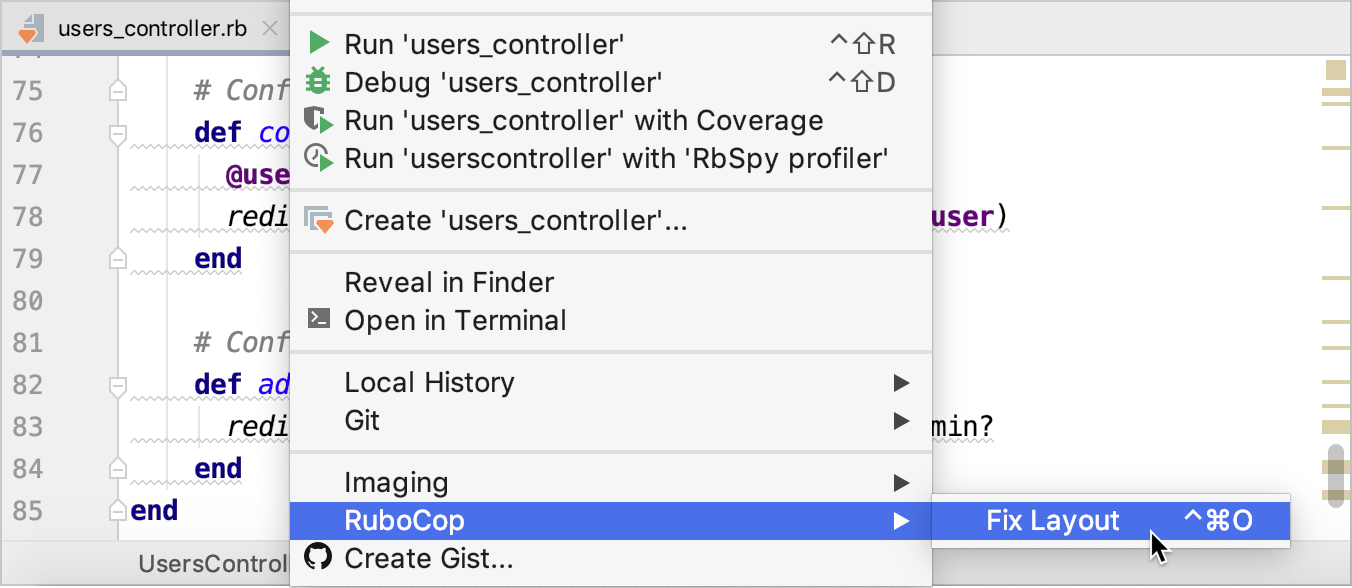Click the Ruby file icon on users_controller.rb tab
The height and width of the screenshot is (588, 1352).
point(30,28)
